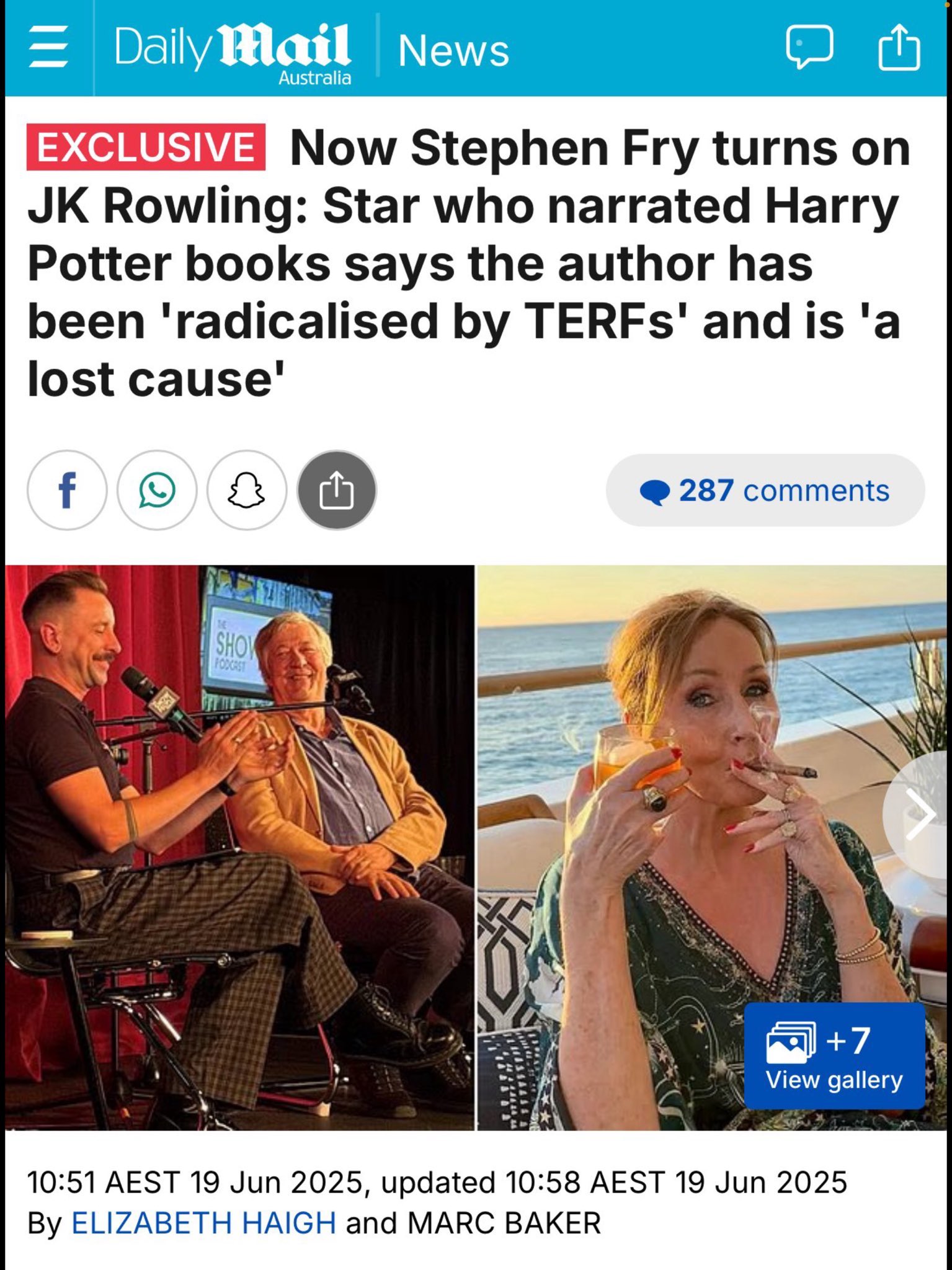The image size is (952, 1270).
Task: Share article via WhatsApp
Action: click(157, 490)
